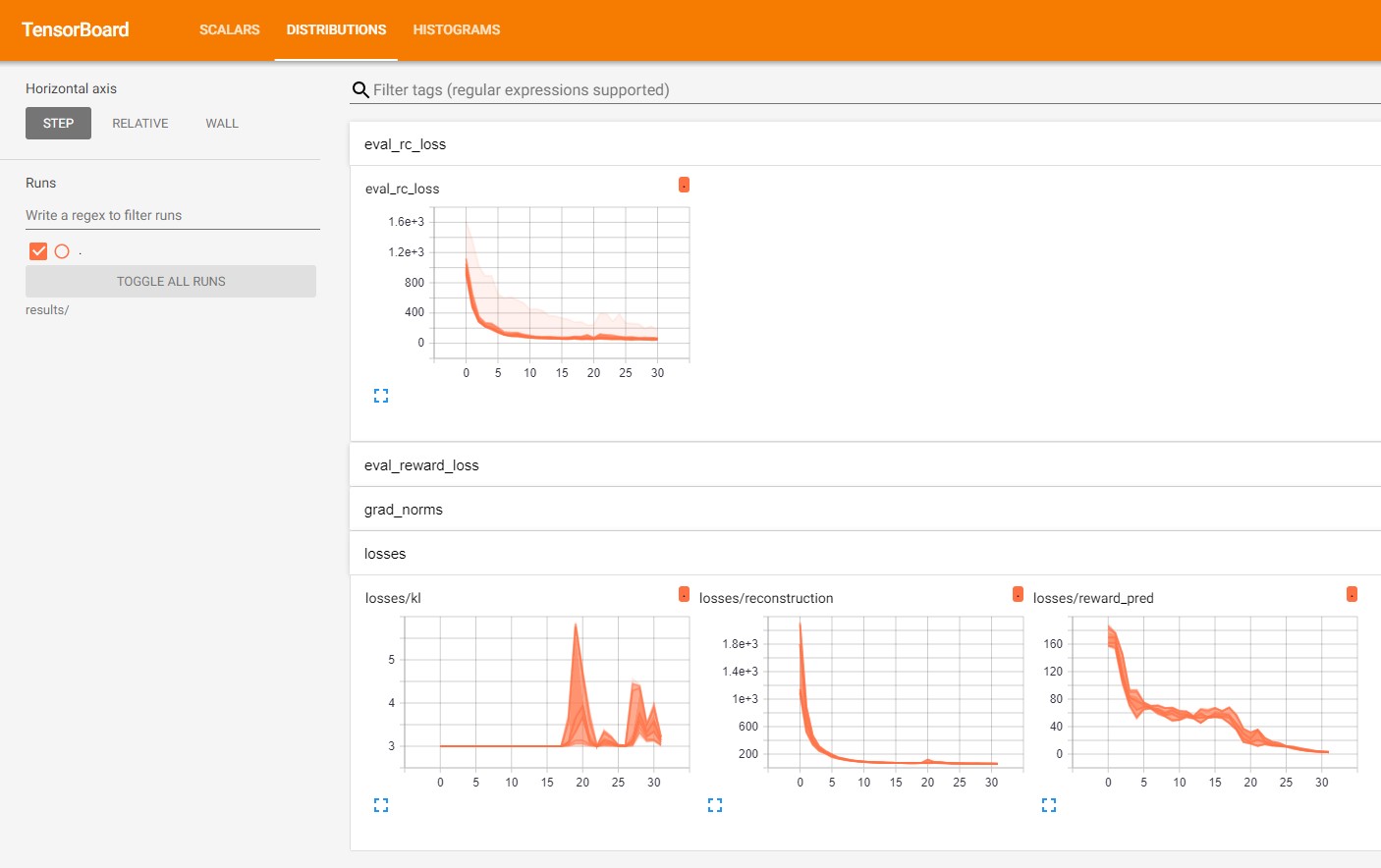Select the '.' run radio button
The width and height of the screenshot is (1381, 868).
tap(62, 251)
